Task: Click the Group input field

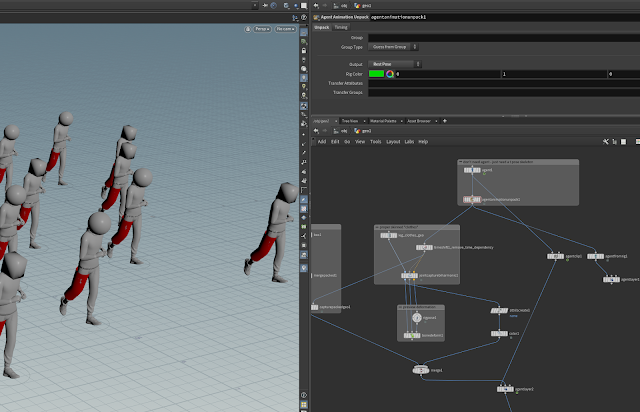Action: (x=500, y=37)
